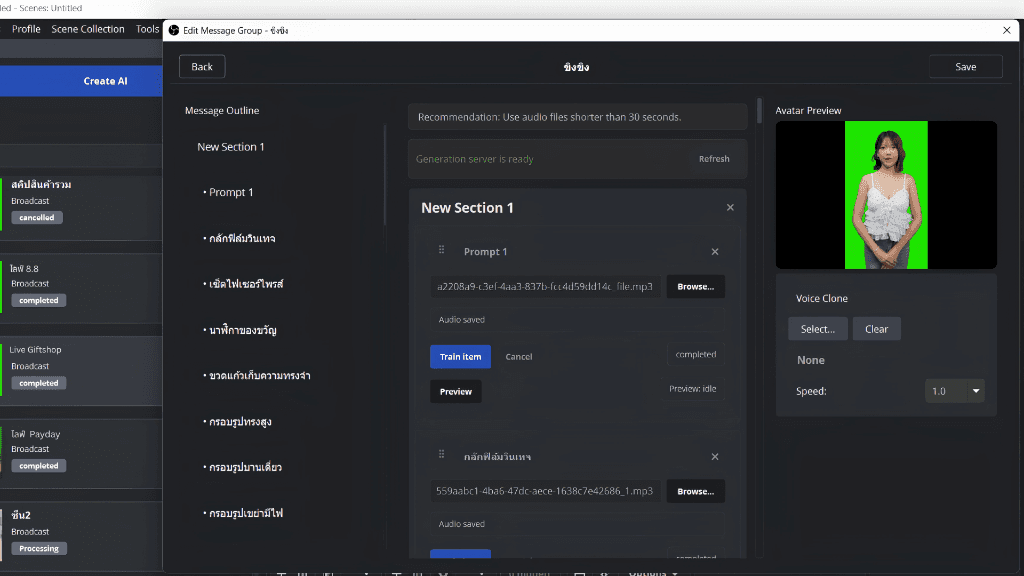Grab the Prompt 1 drag handle

(x=441, y=250)
